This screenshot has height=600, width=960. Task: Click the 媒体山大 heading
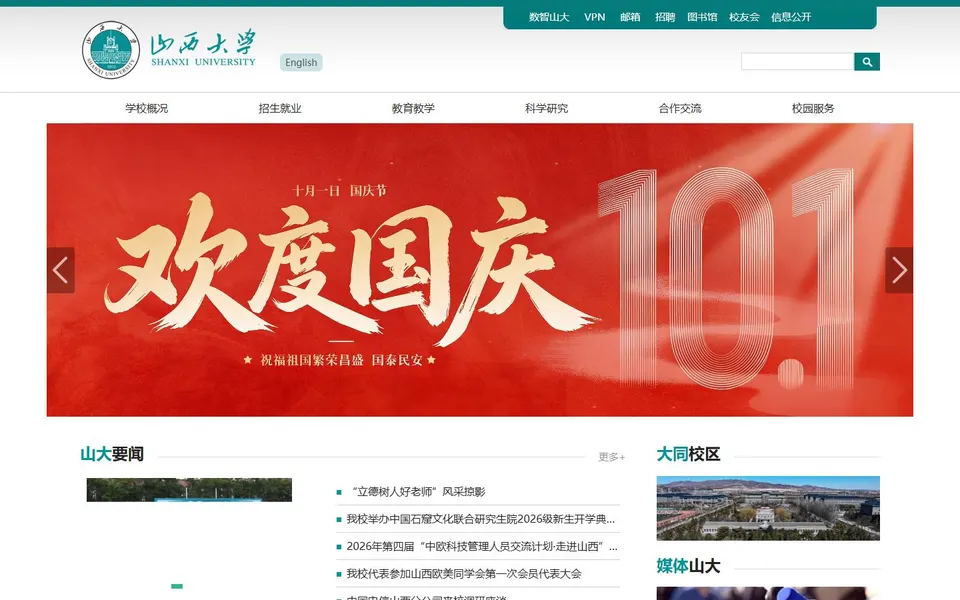tap(688, 566)
